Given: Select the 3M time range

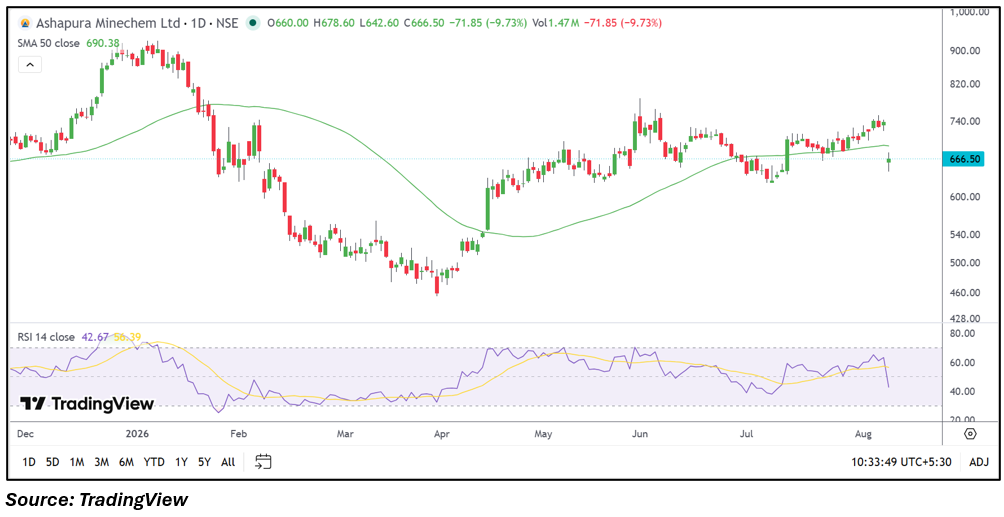Looking at the screenshot, I should tap(101, 461).
